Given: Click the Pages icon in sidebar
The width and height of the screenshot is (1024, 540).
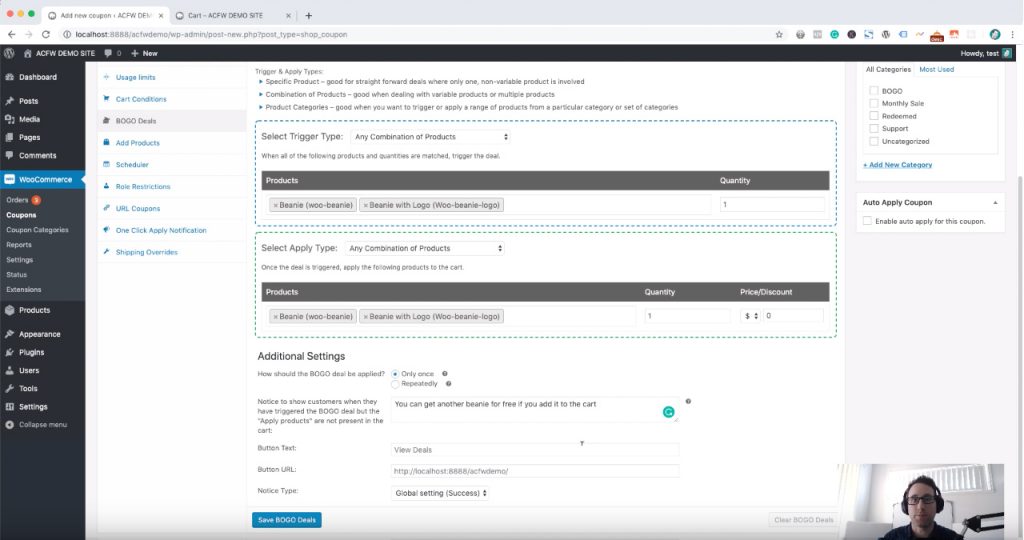Looking at the screenshot, I should tap(9, 138).
